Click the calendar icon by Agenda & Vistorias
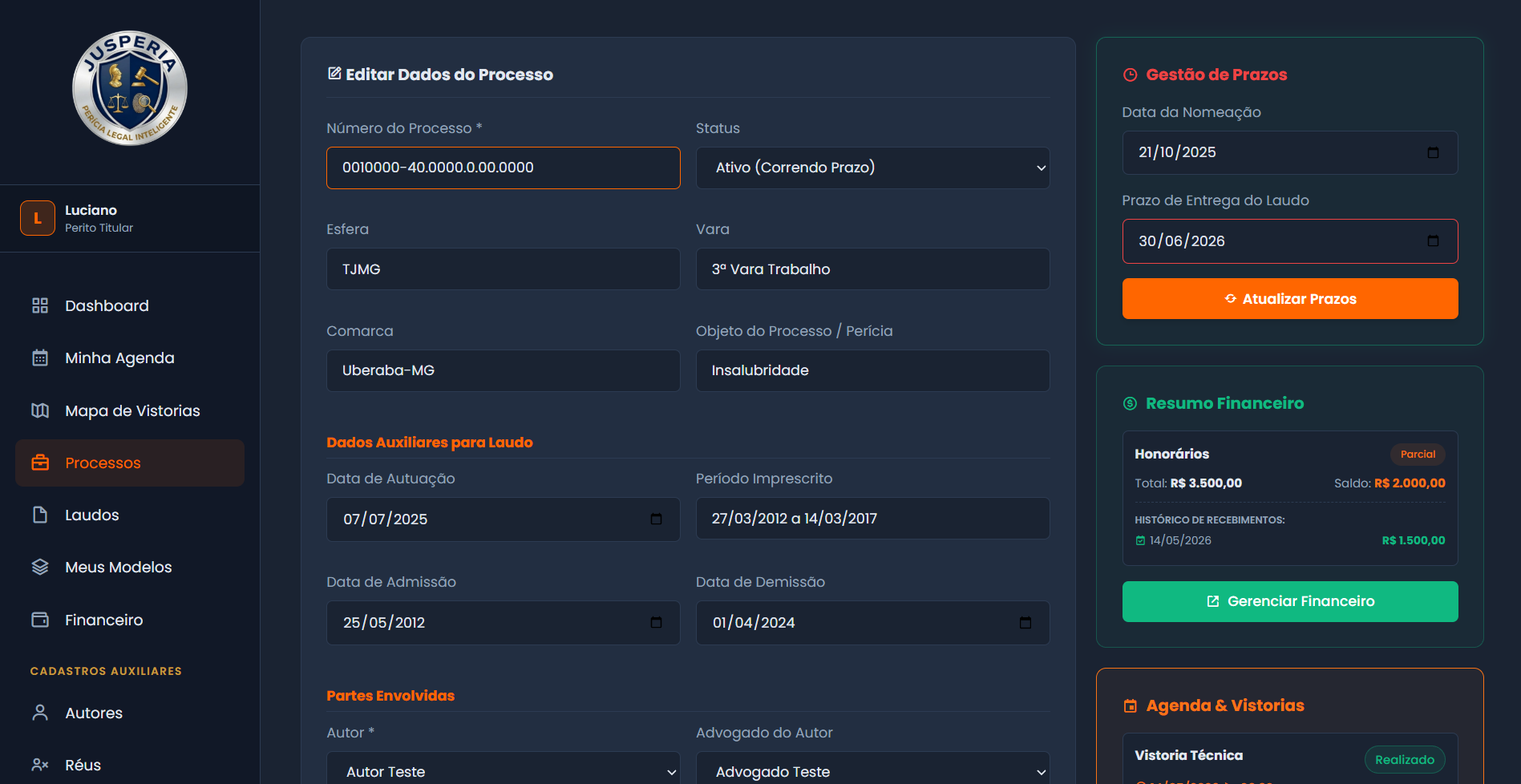The height and width of the screenshot is (784, 1521). (x=1131, y=705)
